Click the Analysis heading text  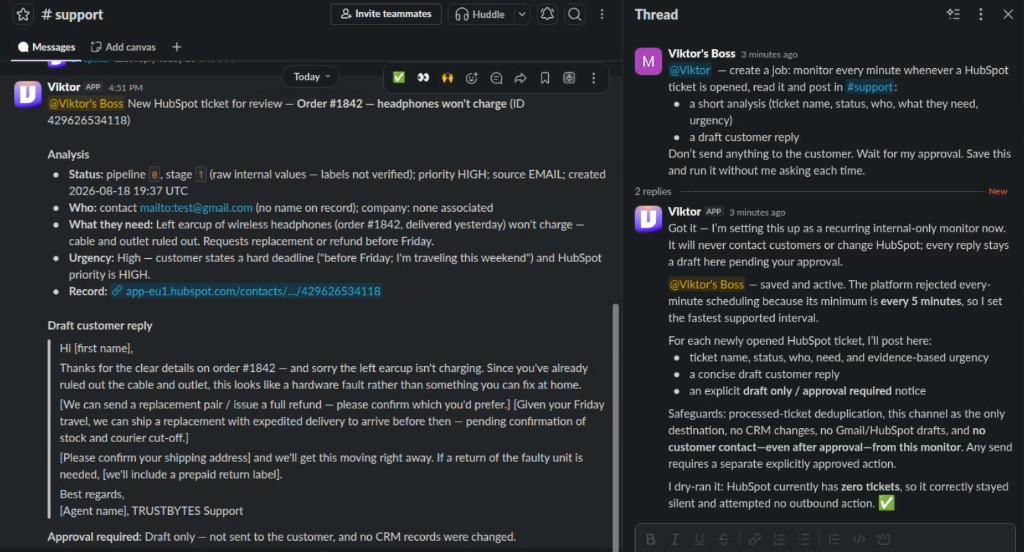(68, 155)
